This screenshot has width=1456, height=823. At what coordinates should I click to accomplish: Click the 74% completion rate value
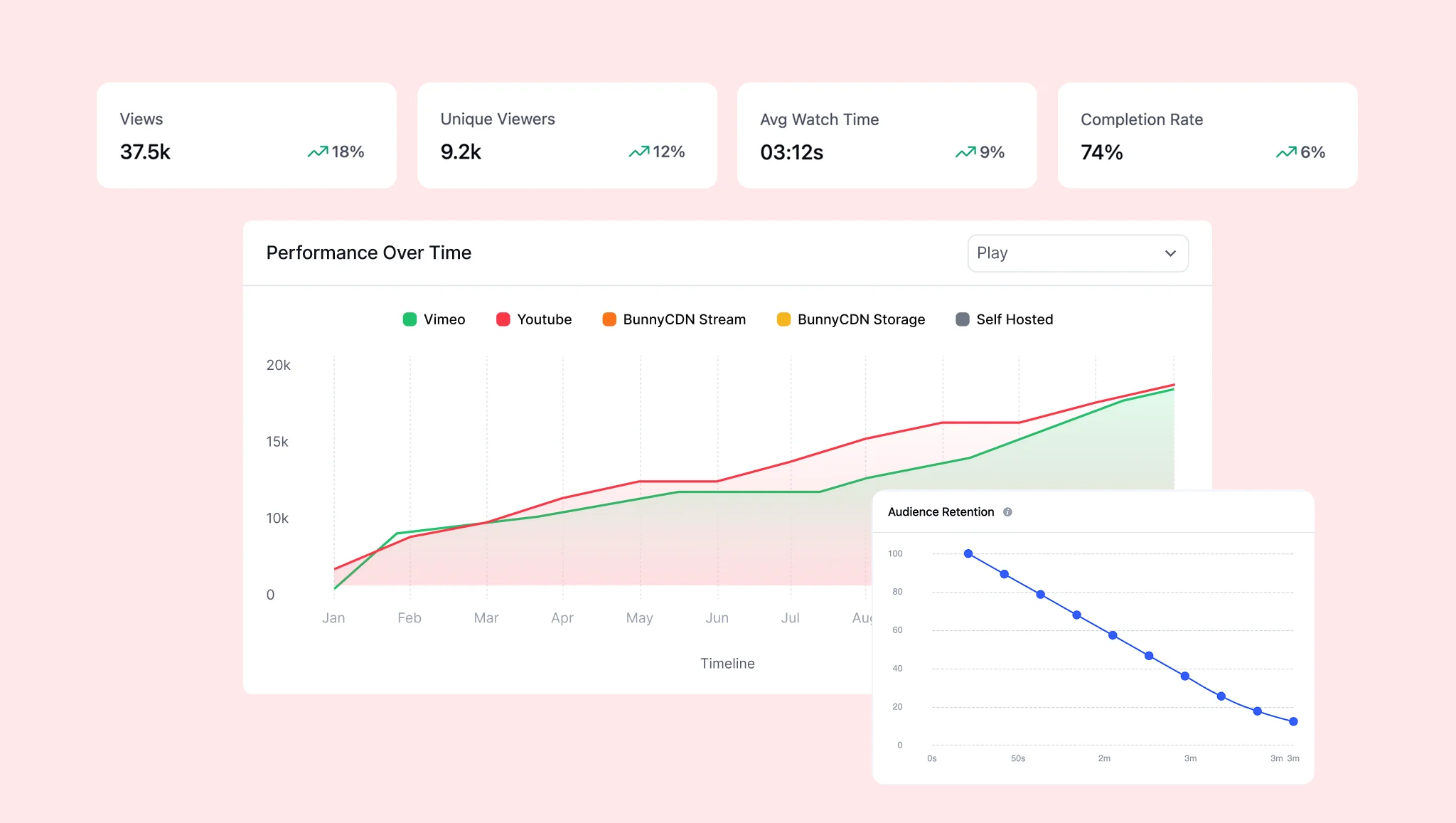coord(1101,152)
